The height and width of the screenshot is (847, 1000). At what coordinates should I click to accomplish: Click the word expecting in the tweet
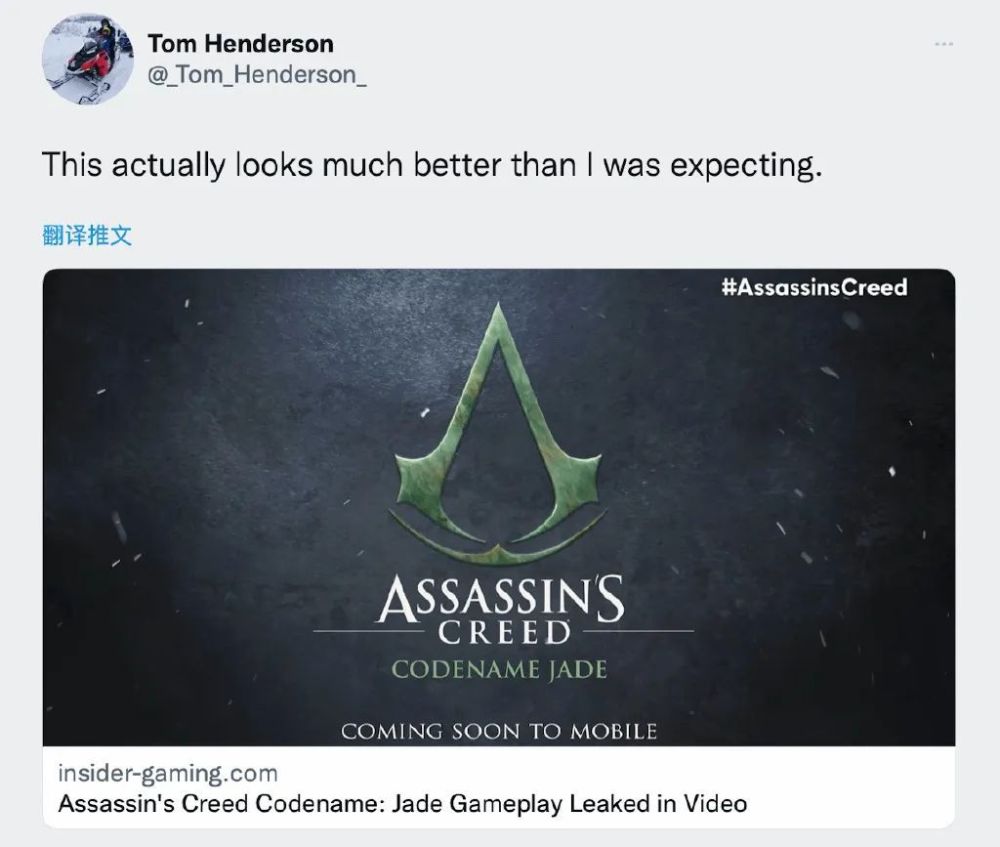[x=746, y=167]
